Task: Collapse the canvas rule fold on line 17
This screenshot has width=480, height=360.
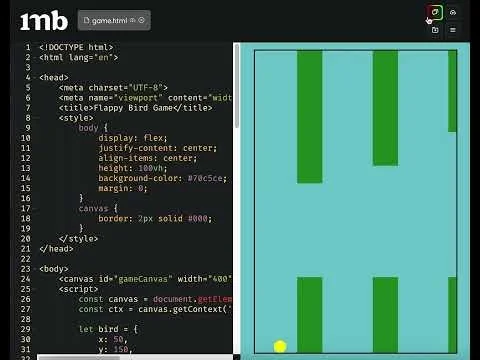Action: 35,209
